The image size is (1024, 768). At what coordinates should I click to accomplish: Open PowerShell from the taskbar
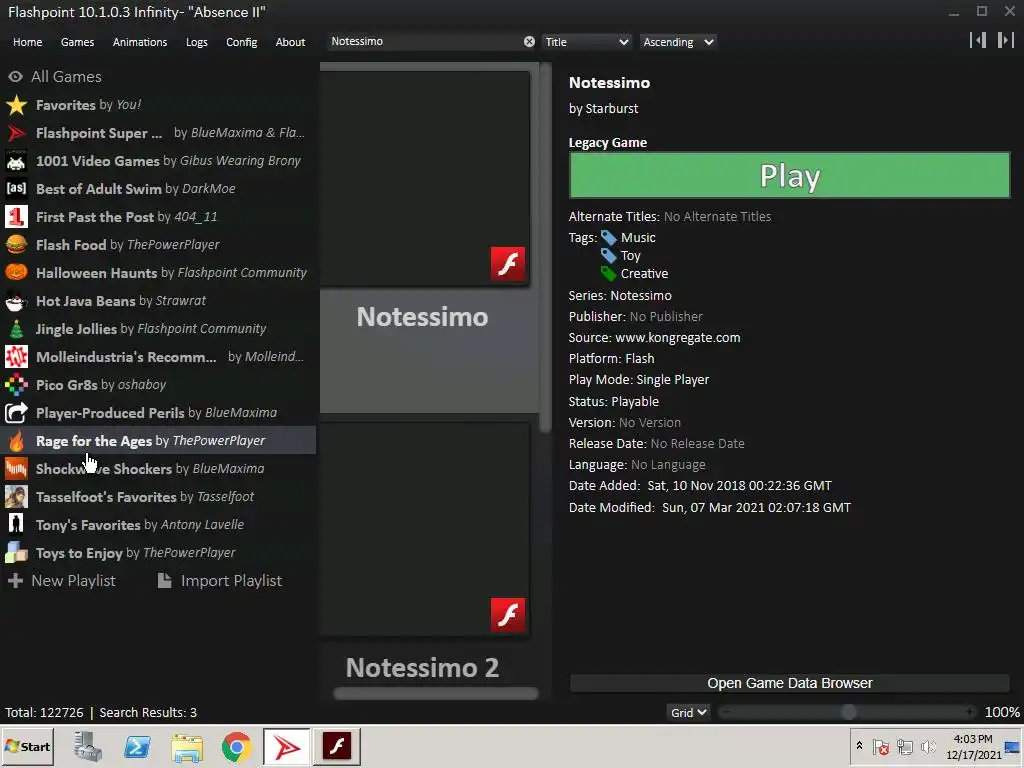pos(137,746)
